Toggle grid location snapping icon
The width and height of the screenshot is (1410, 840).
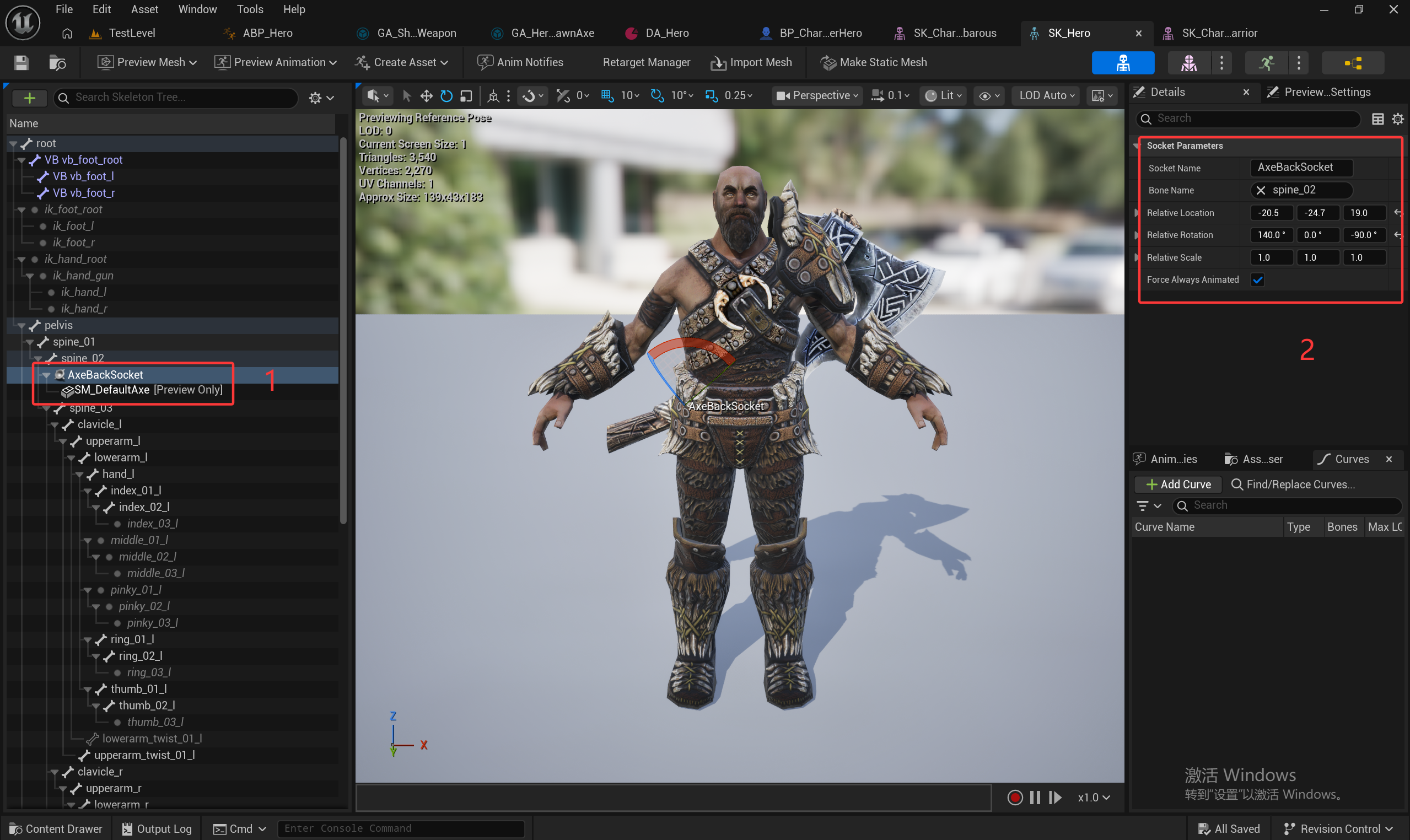click(x=607, y=96)
